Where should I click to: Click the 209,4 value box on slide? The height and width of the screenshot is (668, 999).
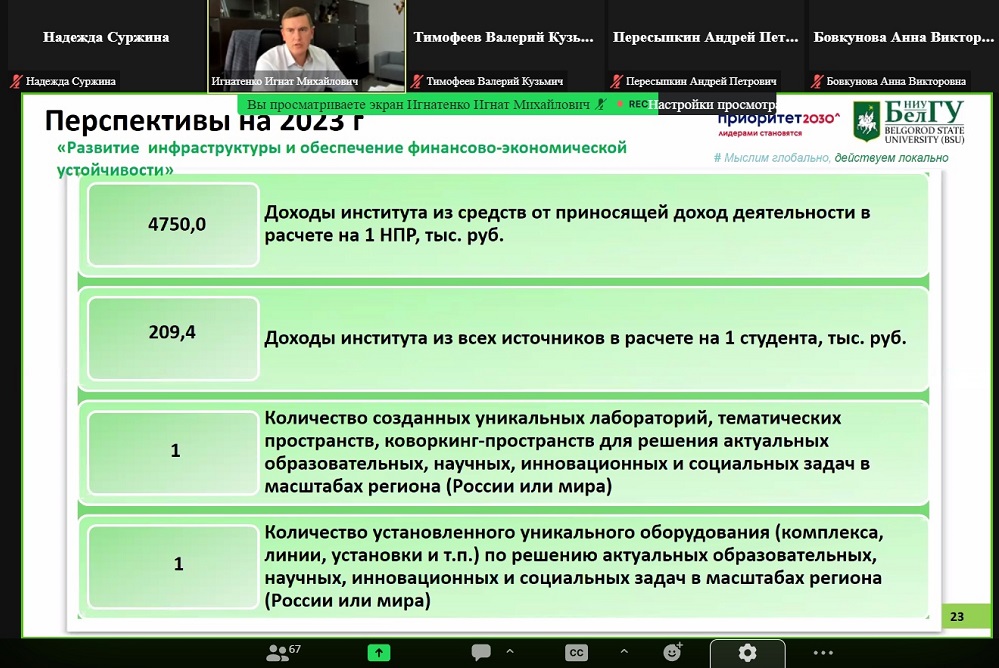tap(175, 333)
